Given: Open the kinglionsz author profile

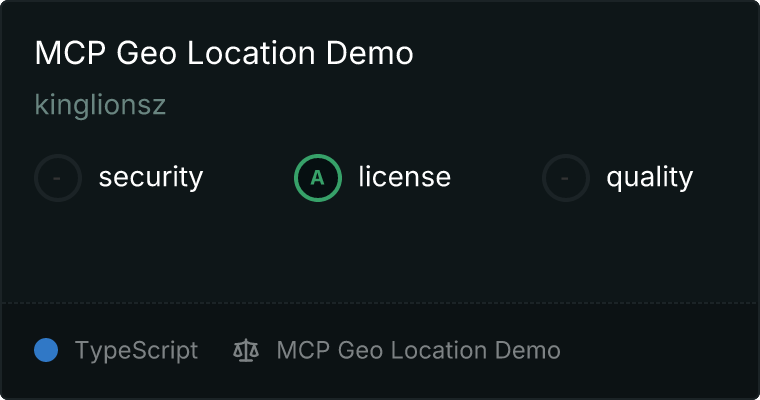Looking at the screenshot, I should click(x=100, y=104).
